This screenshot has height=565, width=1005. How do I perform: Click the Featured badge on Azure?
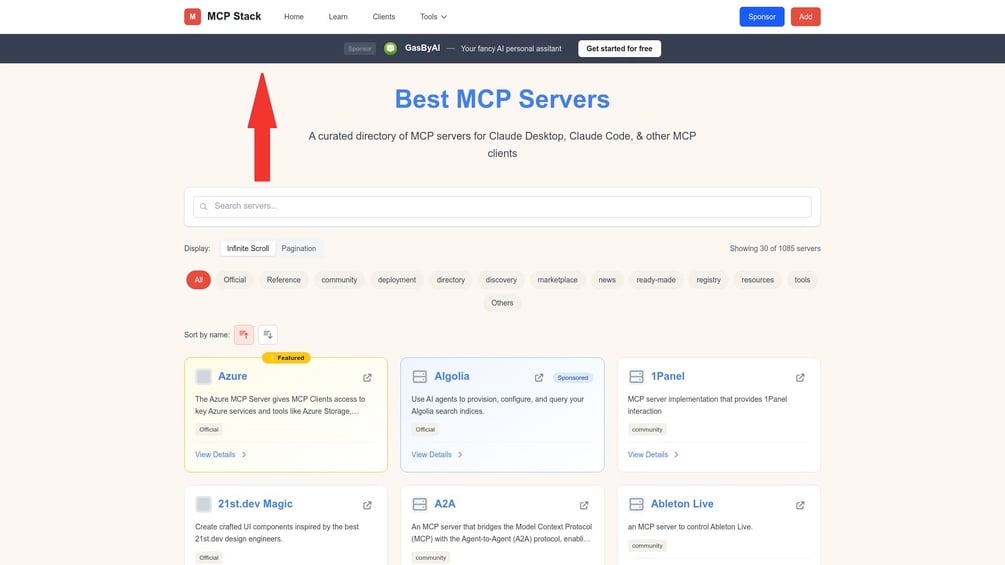[x=287, y=357]
